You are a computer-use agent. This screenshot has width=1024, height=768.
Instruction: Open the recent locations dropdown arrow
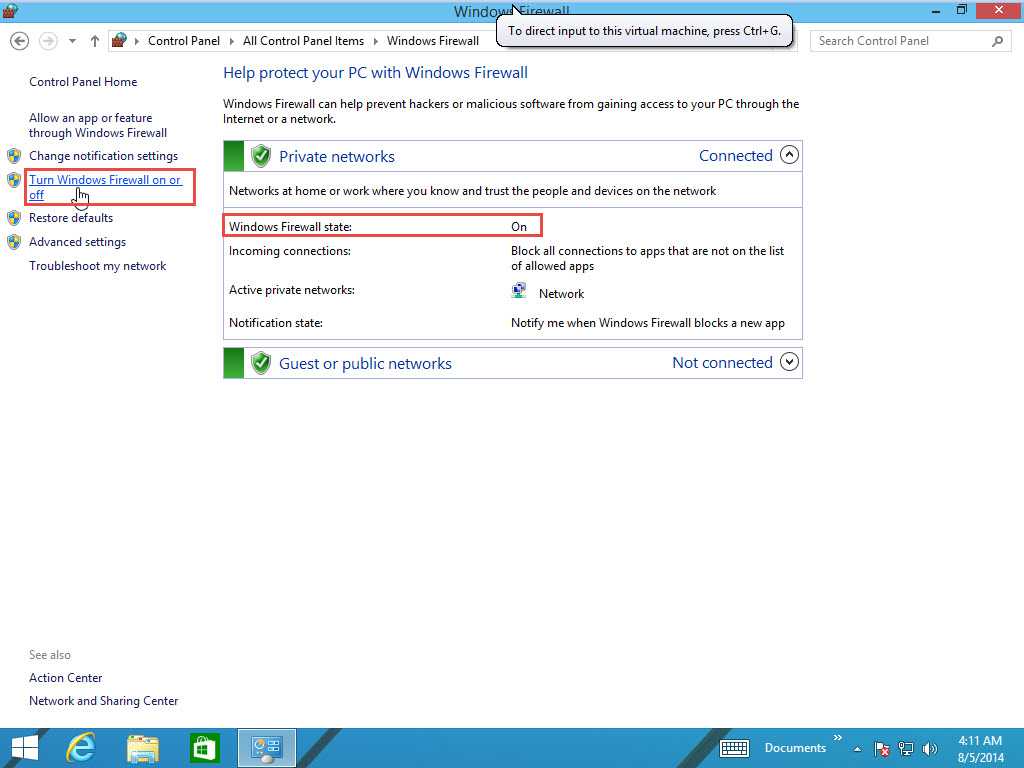pyautogui.click(x=72, y=41)
